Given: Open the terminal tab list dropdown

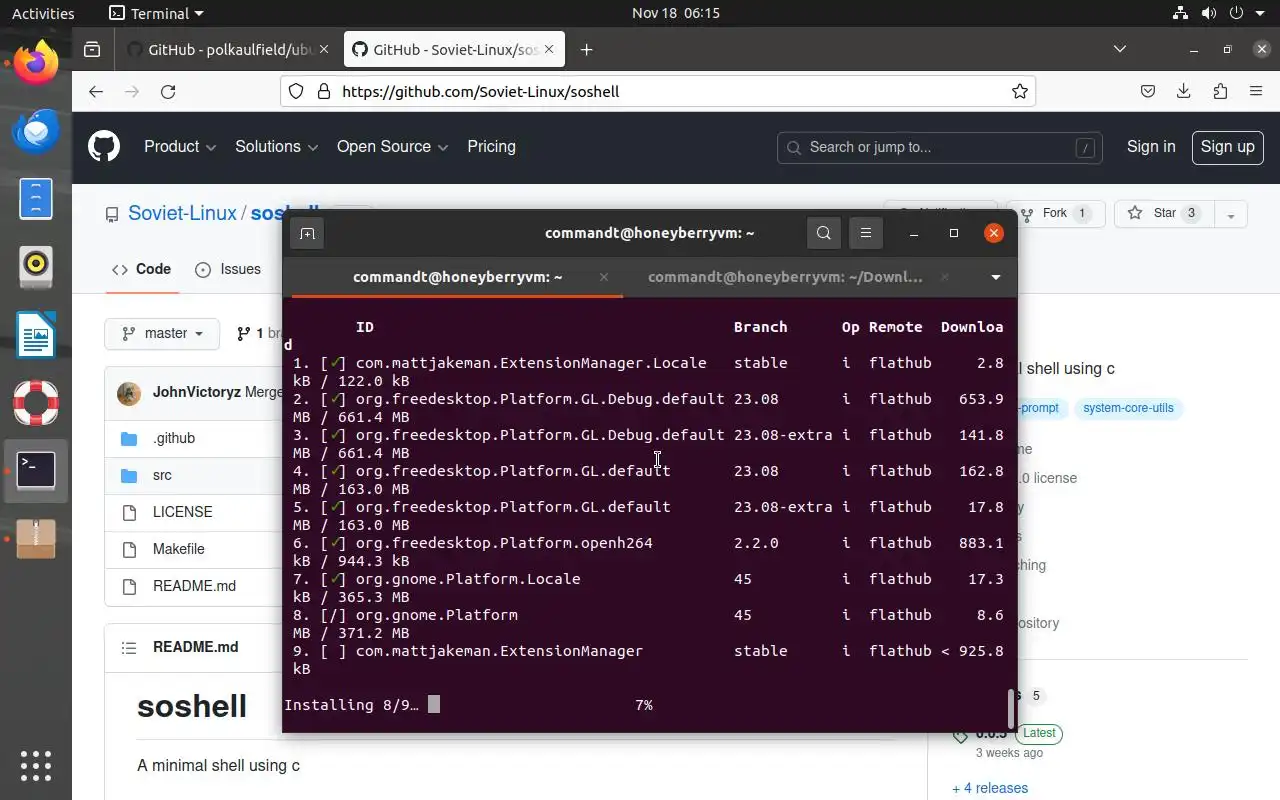Looking at the screenshot, I should [995, 277].
